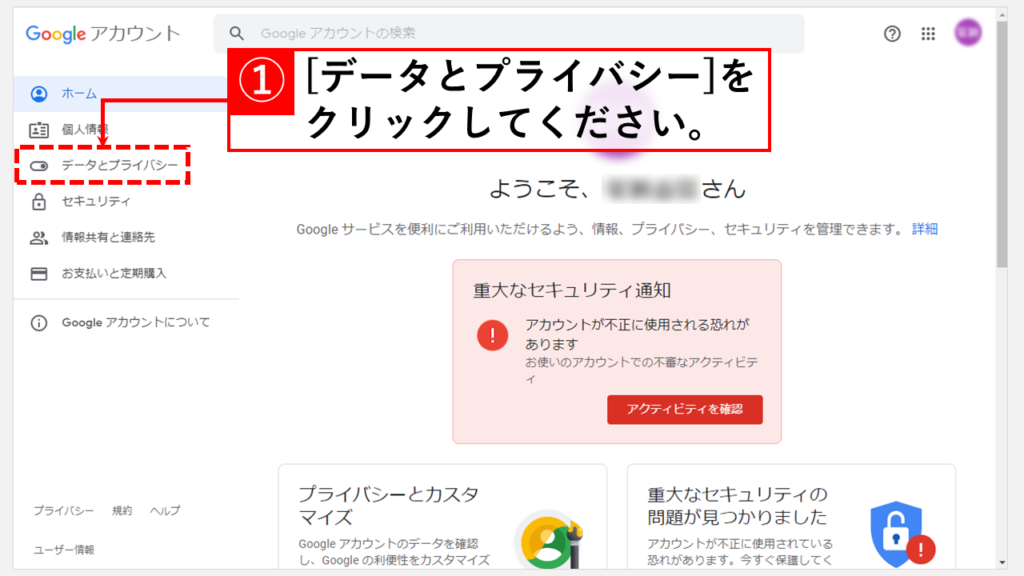Image resolution: width=1024 pixels, height=576 pixels.
Task: Click the アクティビティを確認 button
Action: tap(684, 409)
